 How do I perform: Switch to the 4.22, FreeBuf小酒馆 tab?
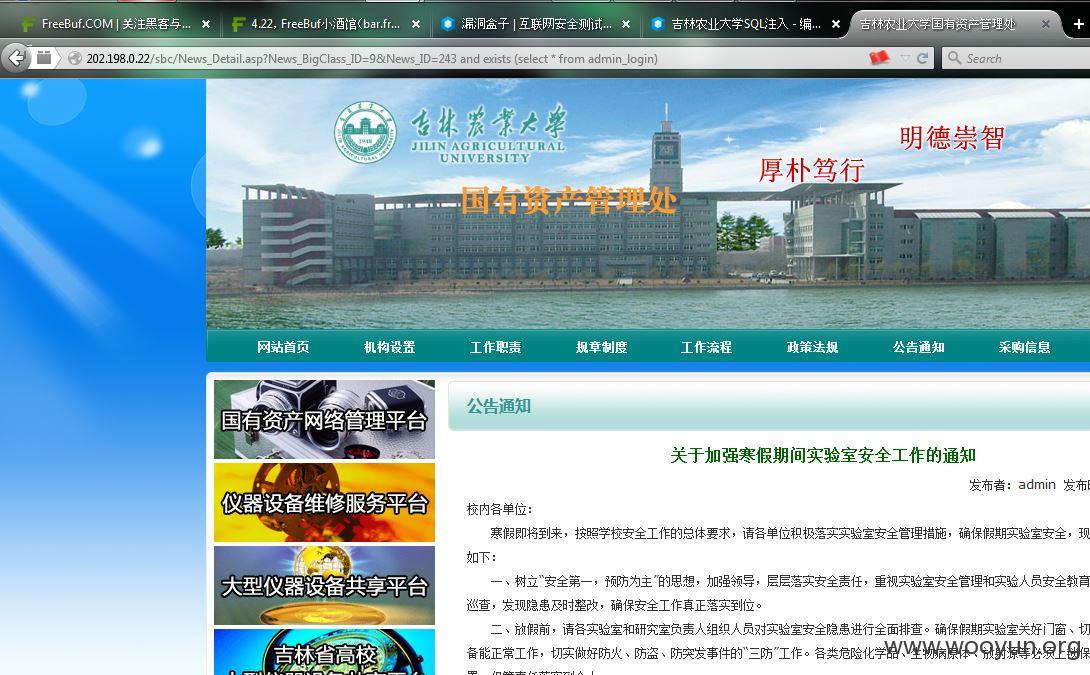click(325, 24)
